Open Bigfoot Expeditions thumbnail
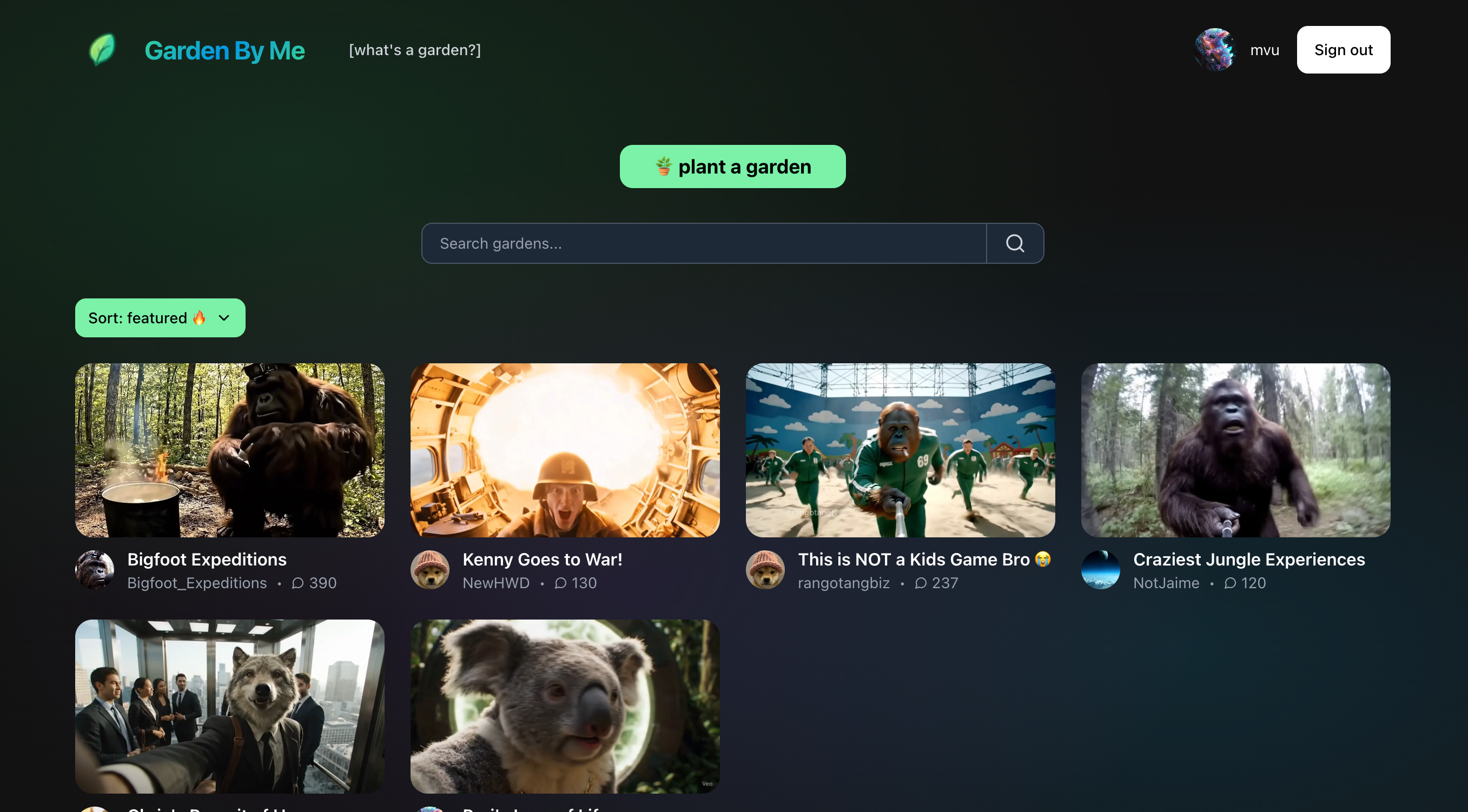1468x812 pixels. (x=230, y=450)
